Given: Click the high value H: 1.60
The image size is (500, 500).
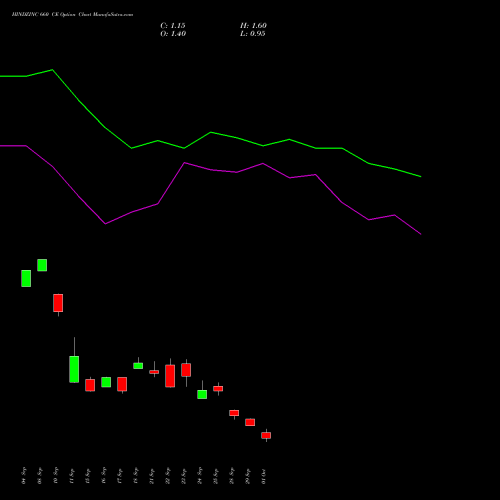Looking at the screenshot, I should point(253,26).
